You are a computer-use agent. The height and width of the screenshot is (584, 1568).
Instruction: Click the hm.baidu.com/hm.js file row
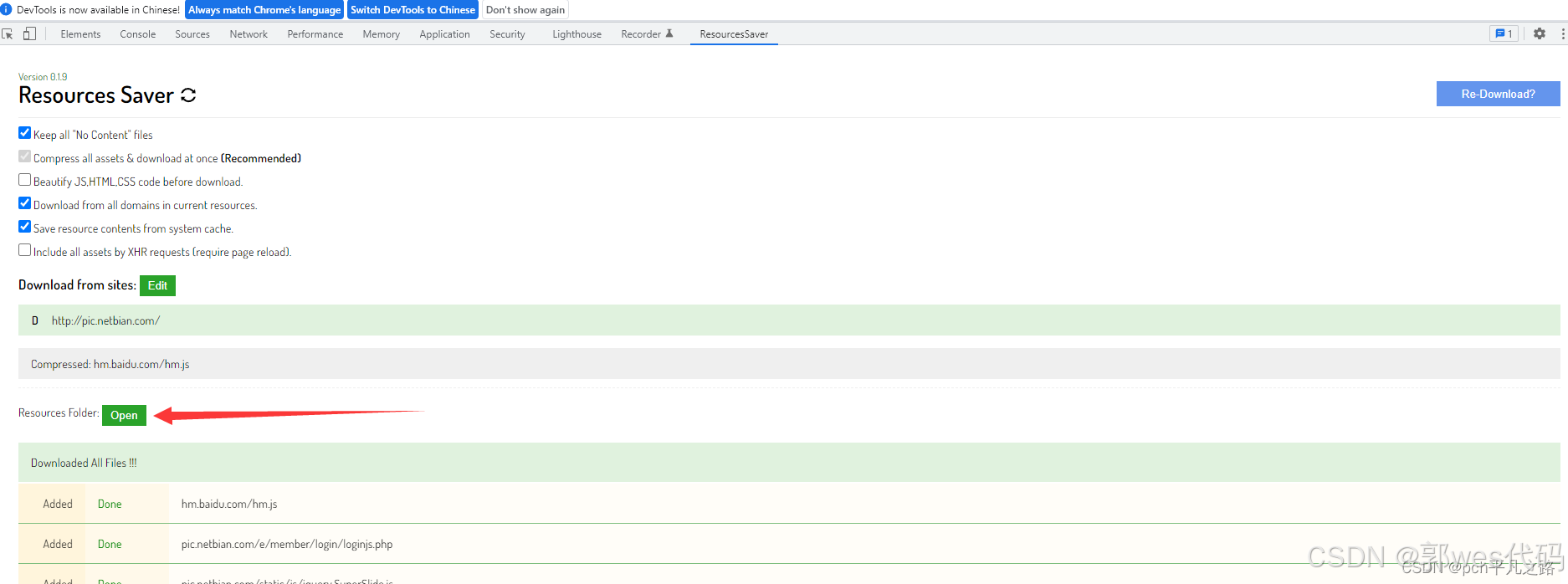point(789,504)
